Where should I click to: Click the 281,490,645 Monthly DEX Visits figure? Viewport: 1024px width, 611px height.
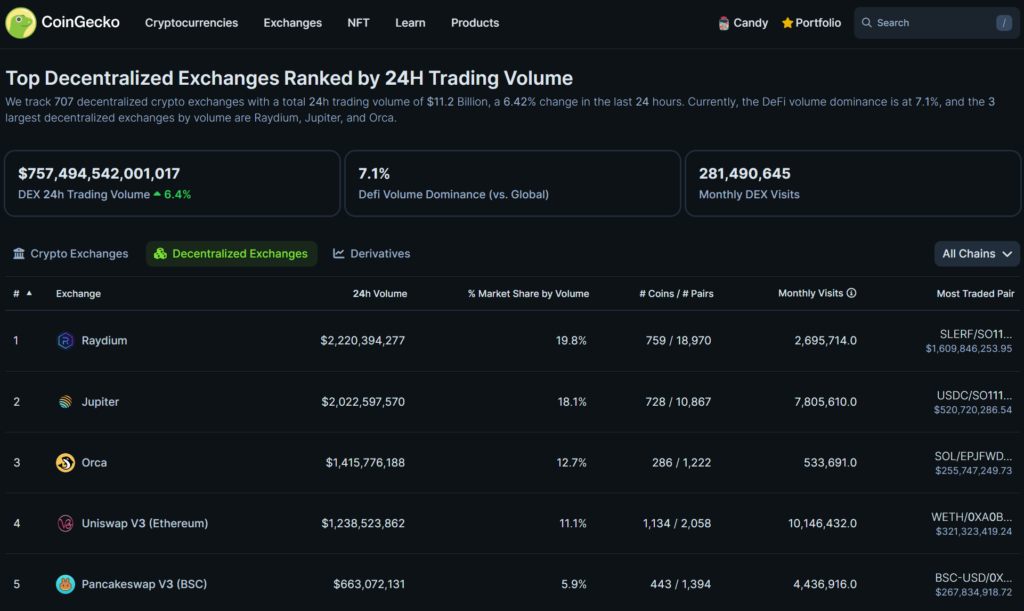744,173
